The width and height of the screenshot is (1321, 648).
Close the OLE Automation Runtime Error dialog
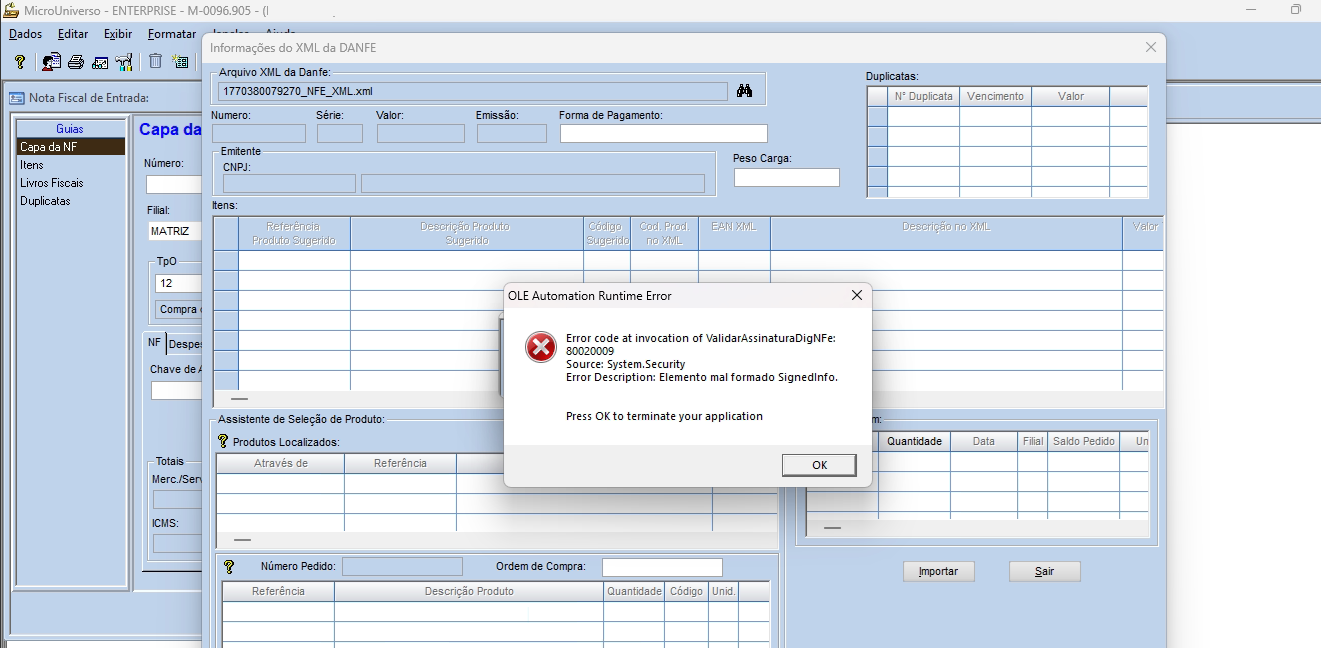point(856,295)
